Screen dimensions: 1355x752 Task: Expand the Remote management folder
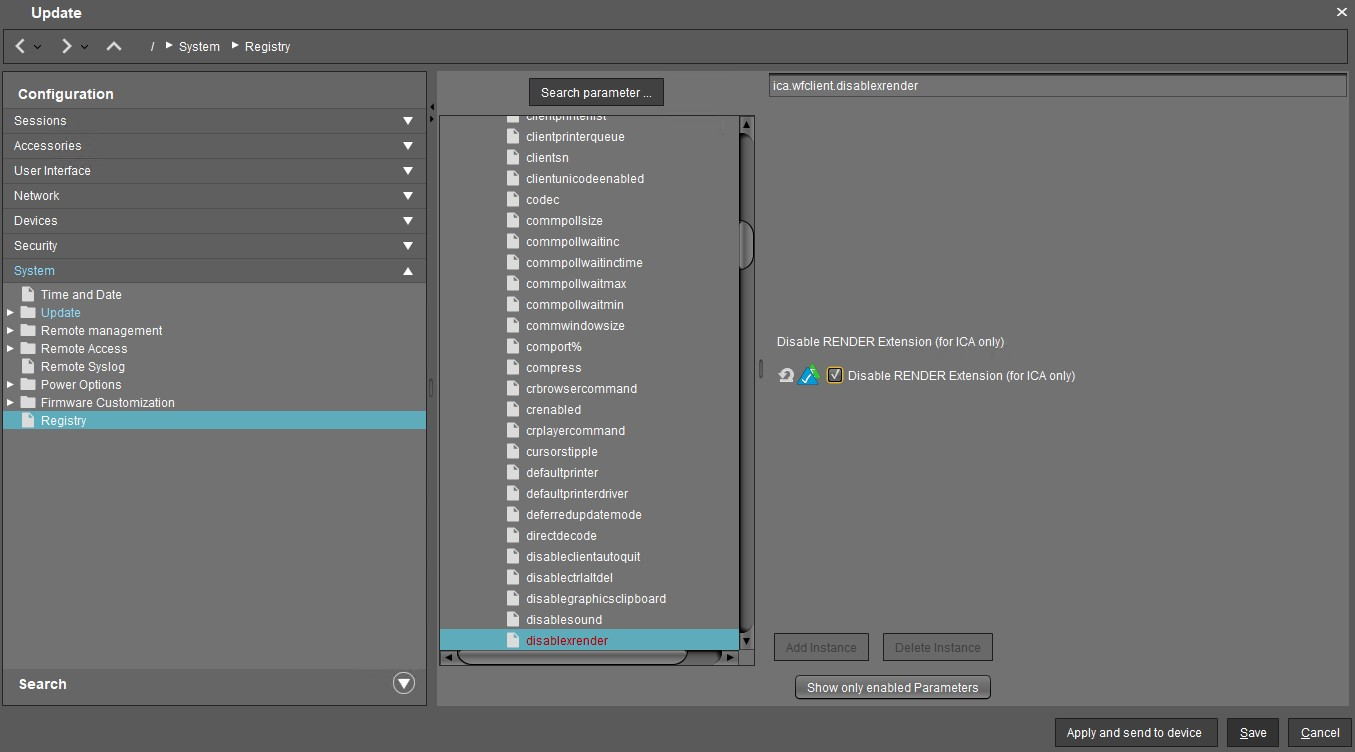[10, 331]
